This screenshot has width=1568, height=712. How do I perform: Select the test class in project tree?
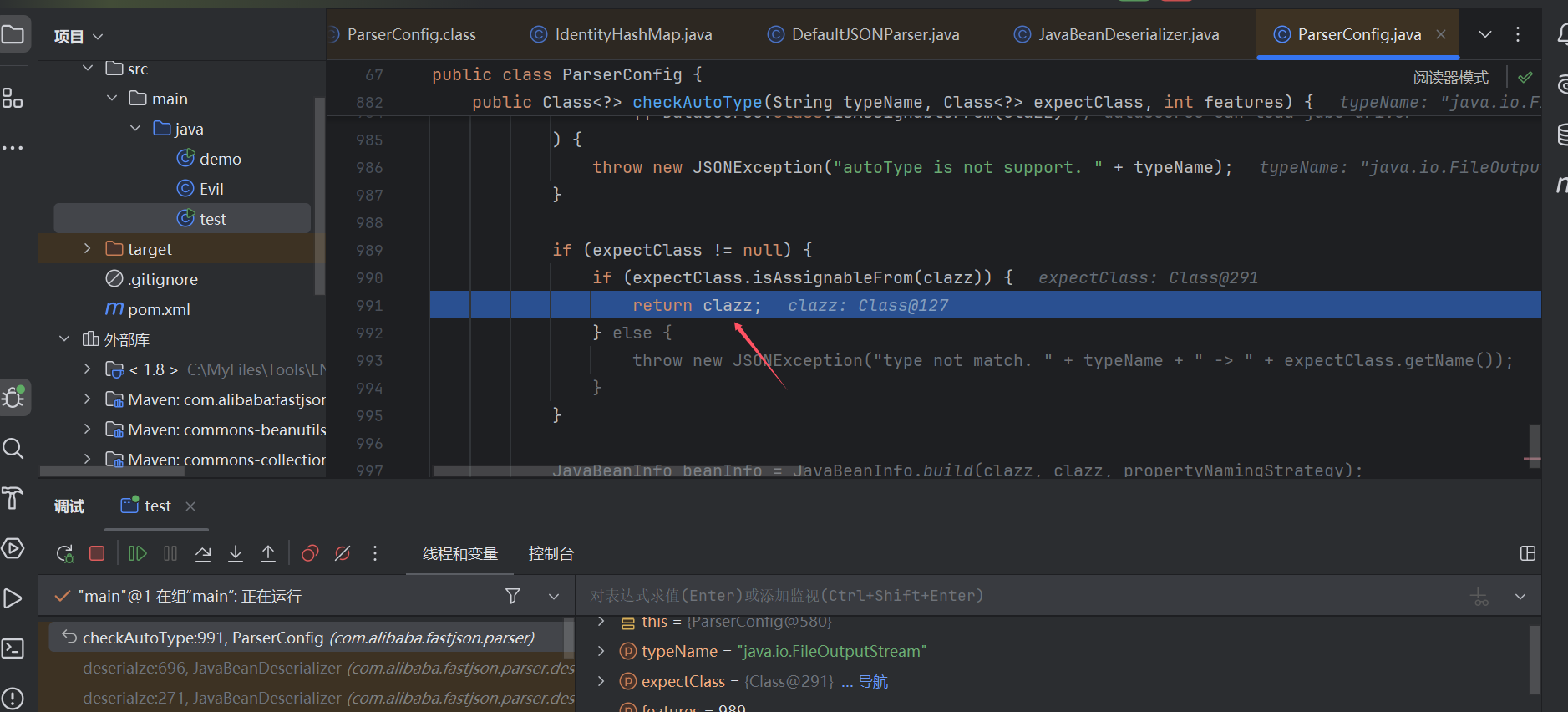point(182,219)
